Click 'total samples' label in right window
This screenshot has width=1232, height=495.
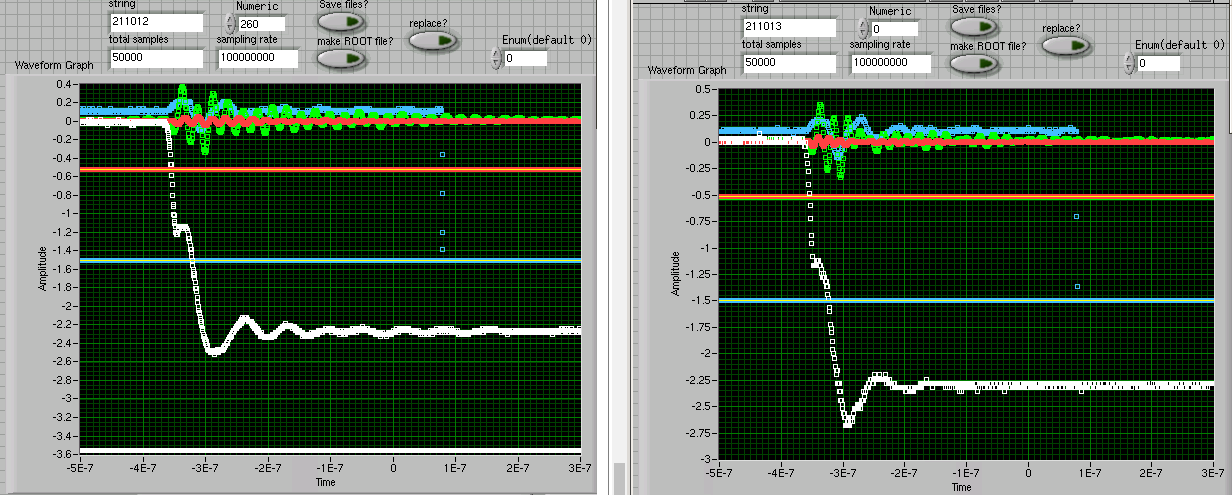coord(773,44)
